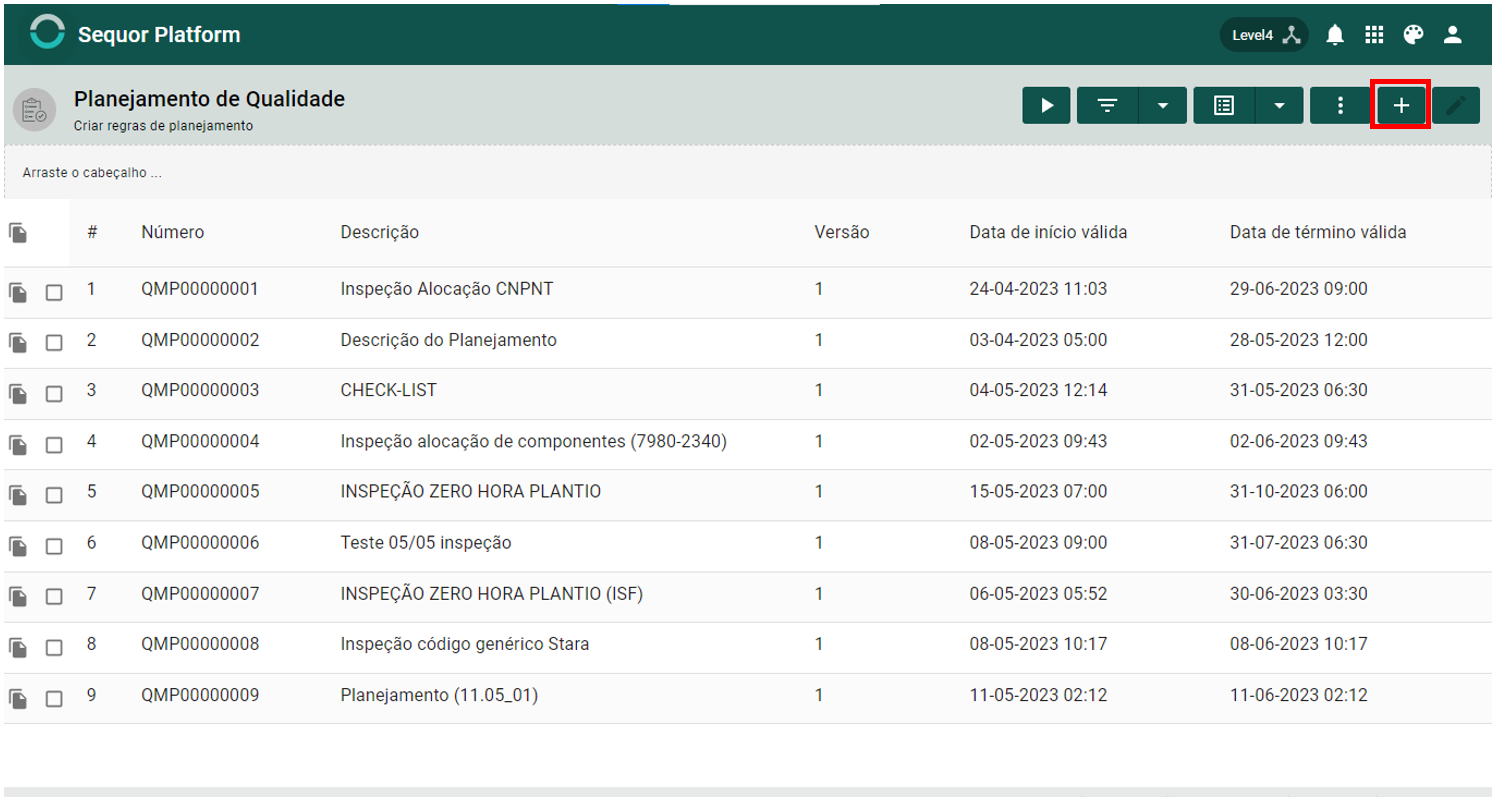Click description Descrição do Planejamento
The width and height of the screenshot is (1501, 804).
[x=448, y=340]
